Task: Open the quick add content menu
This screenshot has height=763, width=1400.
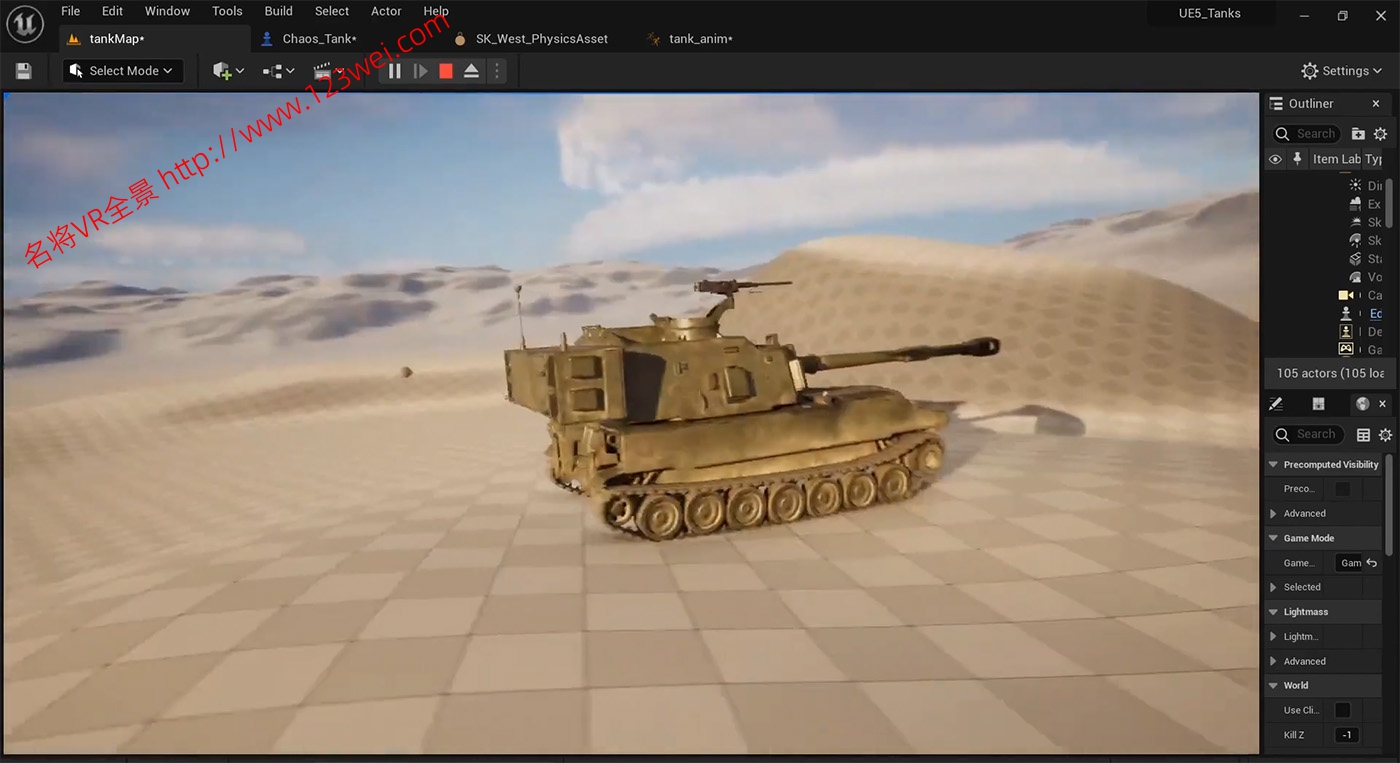Action: point(228,71)
